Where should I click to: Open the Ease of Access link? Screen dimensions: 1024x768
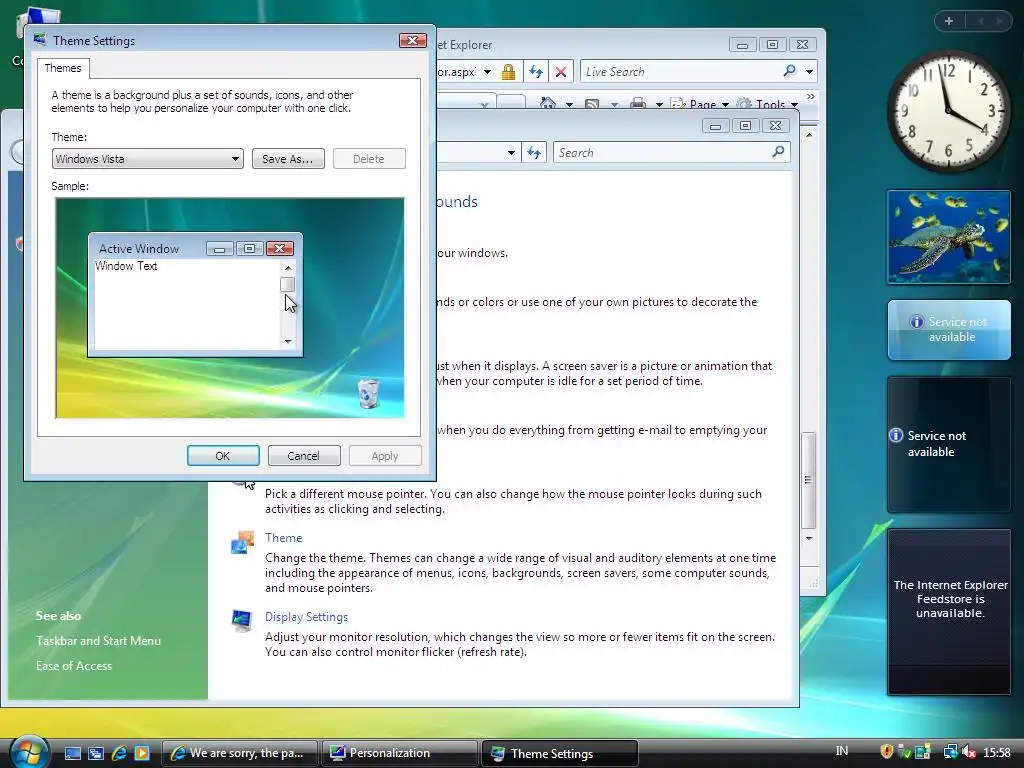tap(74, 665)
